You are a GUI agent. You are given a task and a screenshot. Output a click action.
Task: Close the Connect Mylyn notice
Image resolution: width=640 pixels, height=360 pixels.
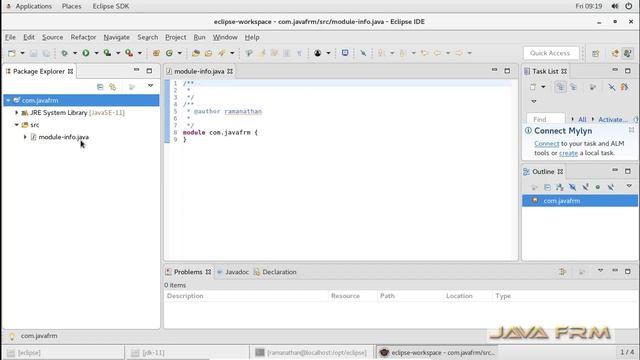[631, 130]
